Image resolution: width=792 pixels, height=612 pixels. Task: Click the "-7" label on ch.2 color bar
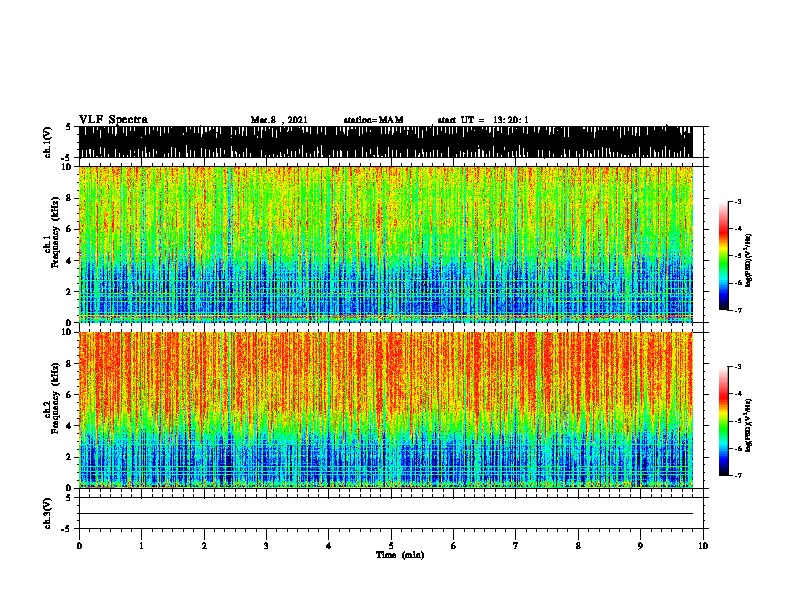(x=737, y=475)
